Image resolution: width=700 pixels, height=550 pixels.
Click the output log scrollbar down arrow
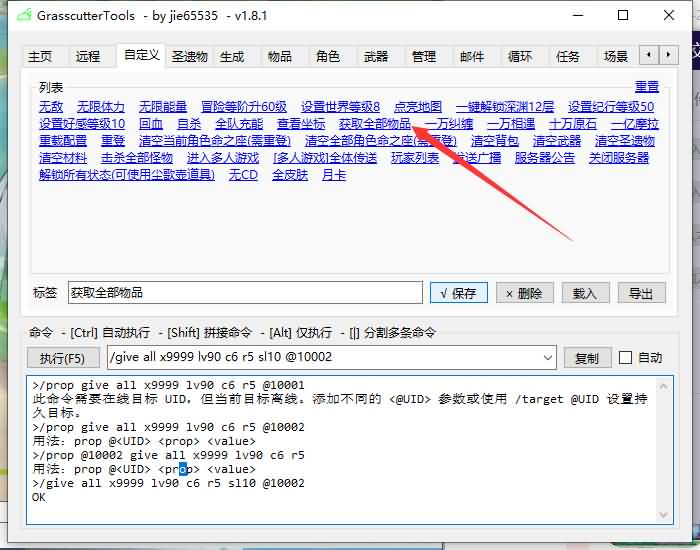pos(665,514)
